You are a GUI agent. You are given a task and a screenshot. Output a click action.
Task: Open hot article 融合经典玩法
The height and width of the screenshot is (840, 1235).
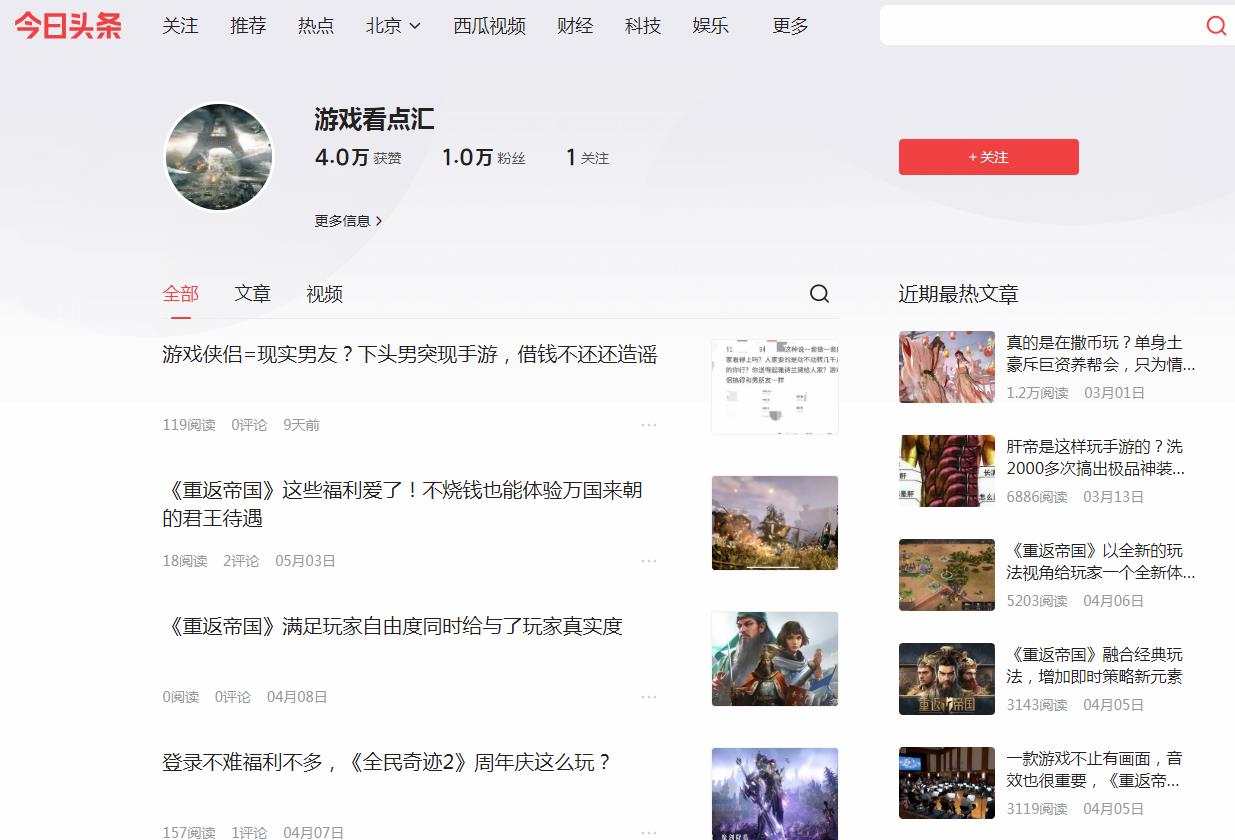1095,666
